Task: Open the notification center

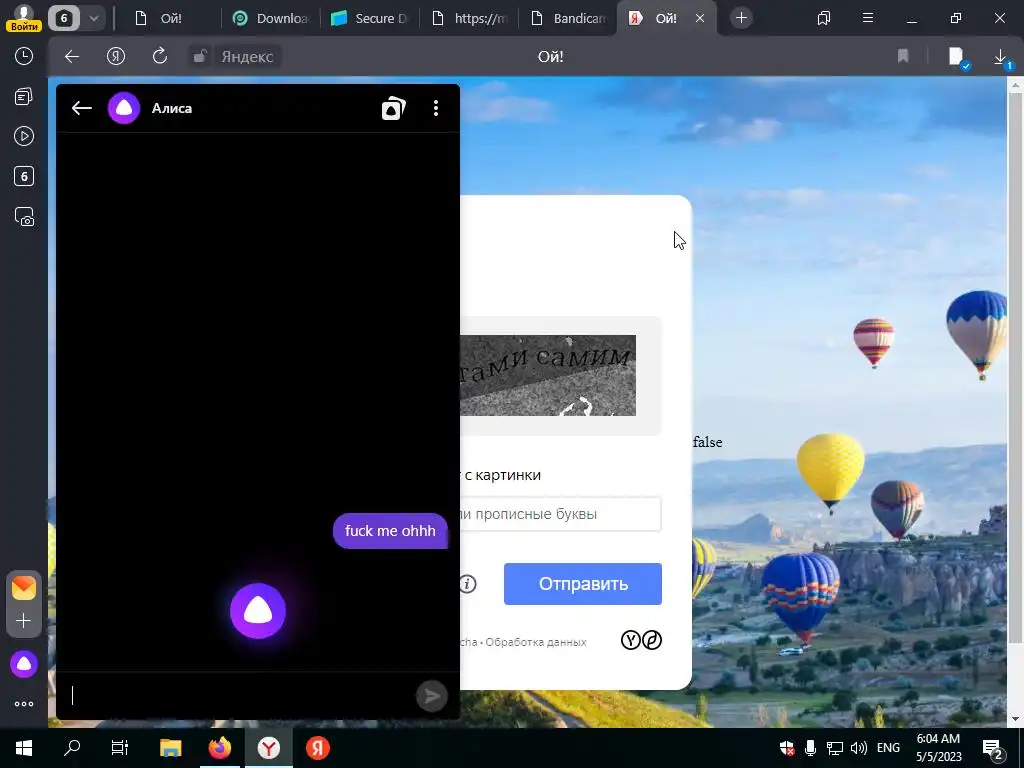Action: point(993,748)
